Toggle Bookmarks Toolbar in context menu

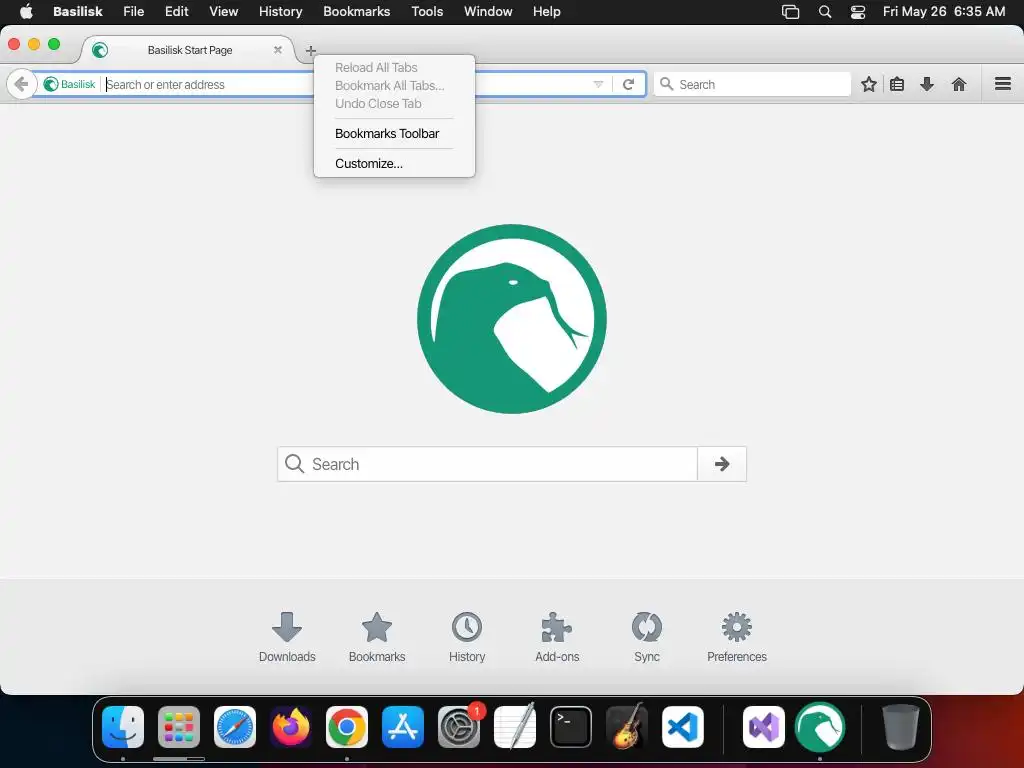387,133
